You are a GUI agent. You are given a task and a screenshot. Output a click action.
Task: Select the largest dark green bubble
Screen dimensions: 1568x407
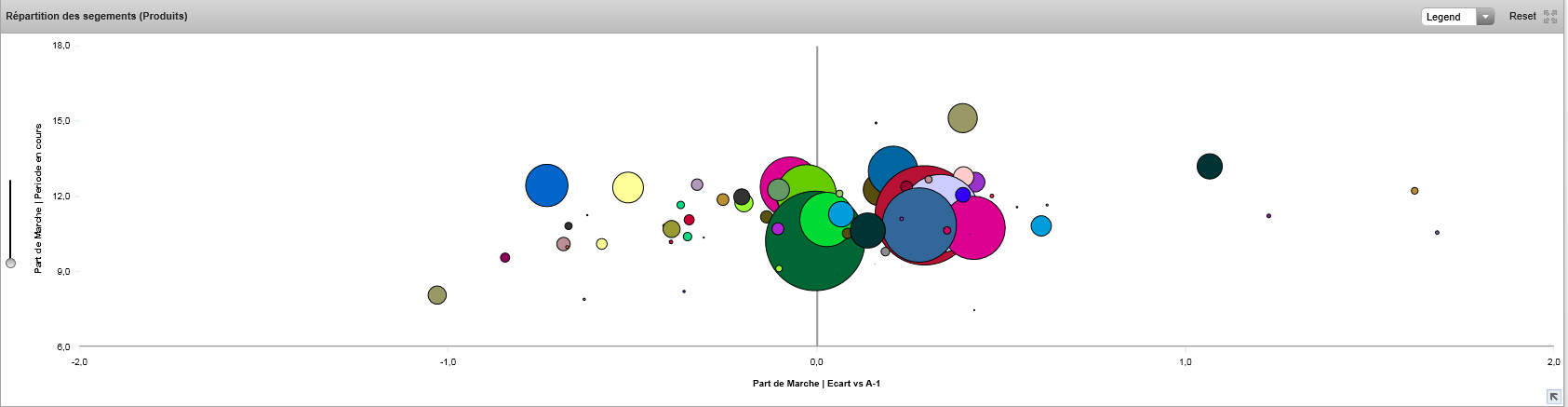click(x=816, y=240)
